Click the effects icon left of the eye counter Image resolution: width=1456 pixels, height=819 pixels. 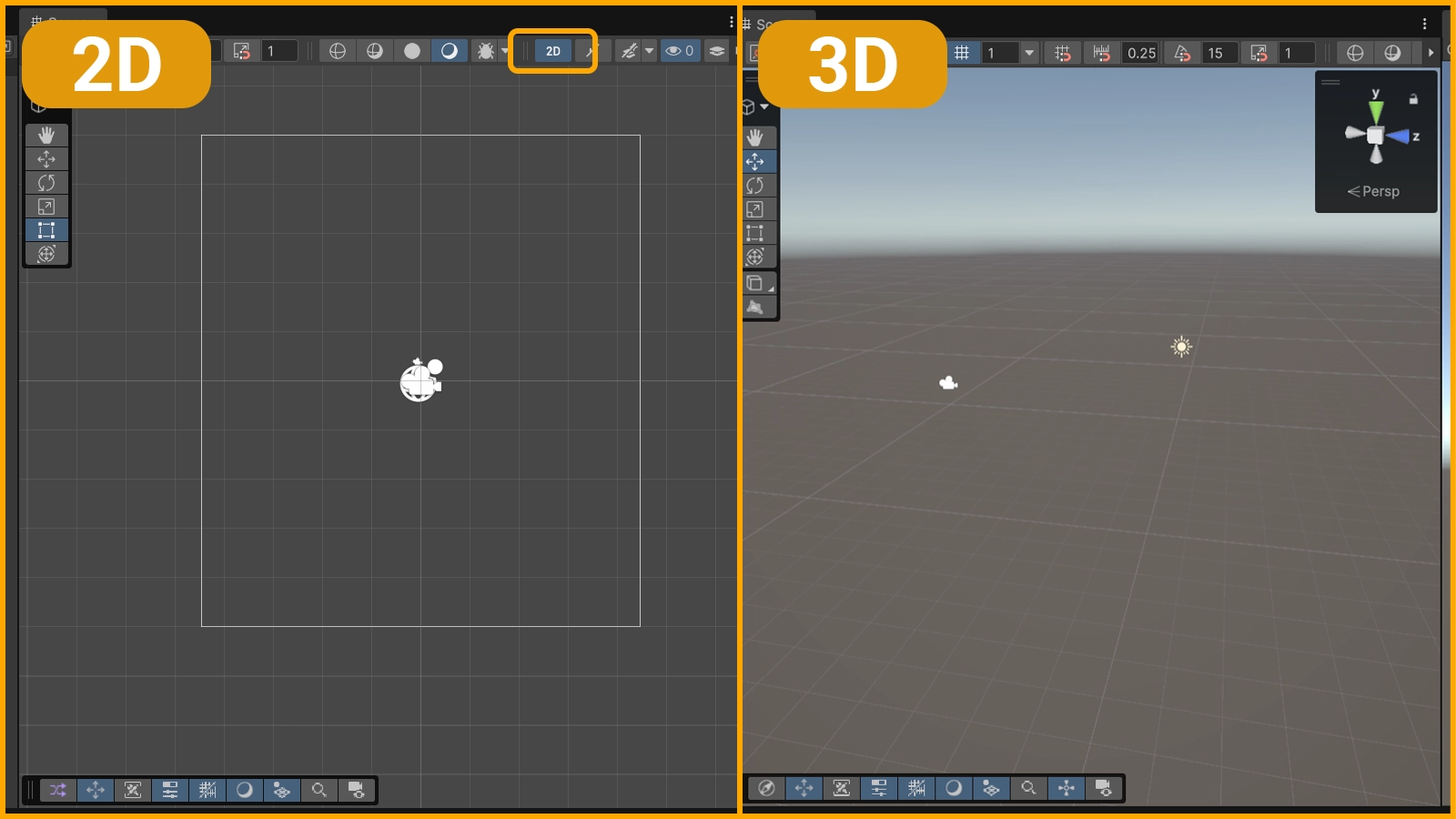pos(629,51)
